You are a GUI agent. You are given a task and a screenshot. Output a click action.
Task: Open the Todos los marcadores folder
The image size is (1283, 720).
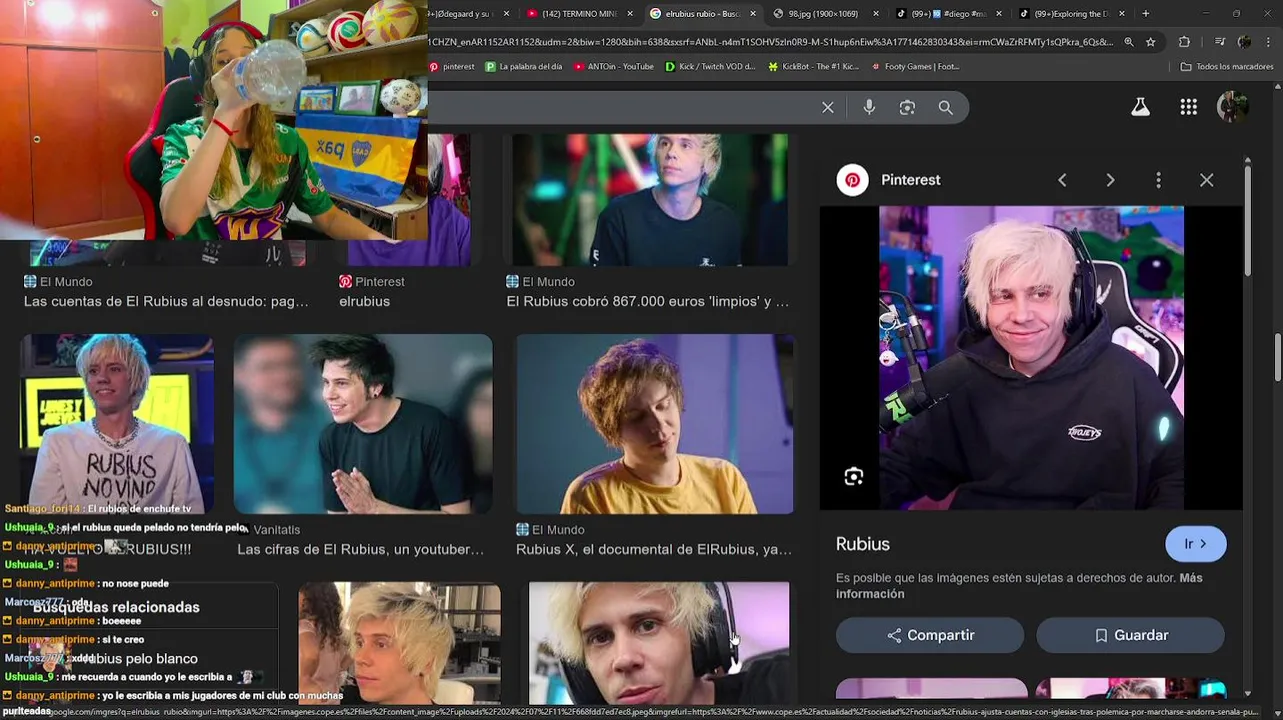(1227, 67)
